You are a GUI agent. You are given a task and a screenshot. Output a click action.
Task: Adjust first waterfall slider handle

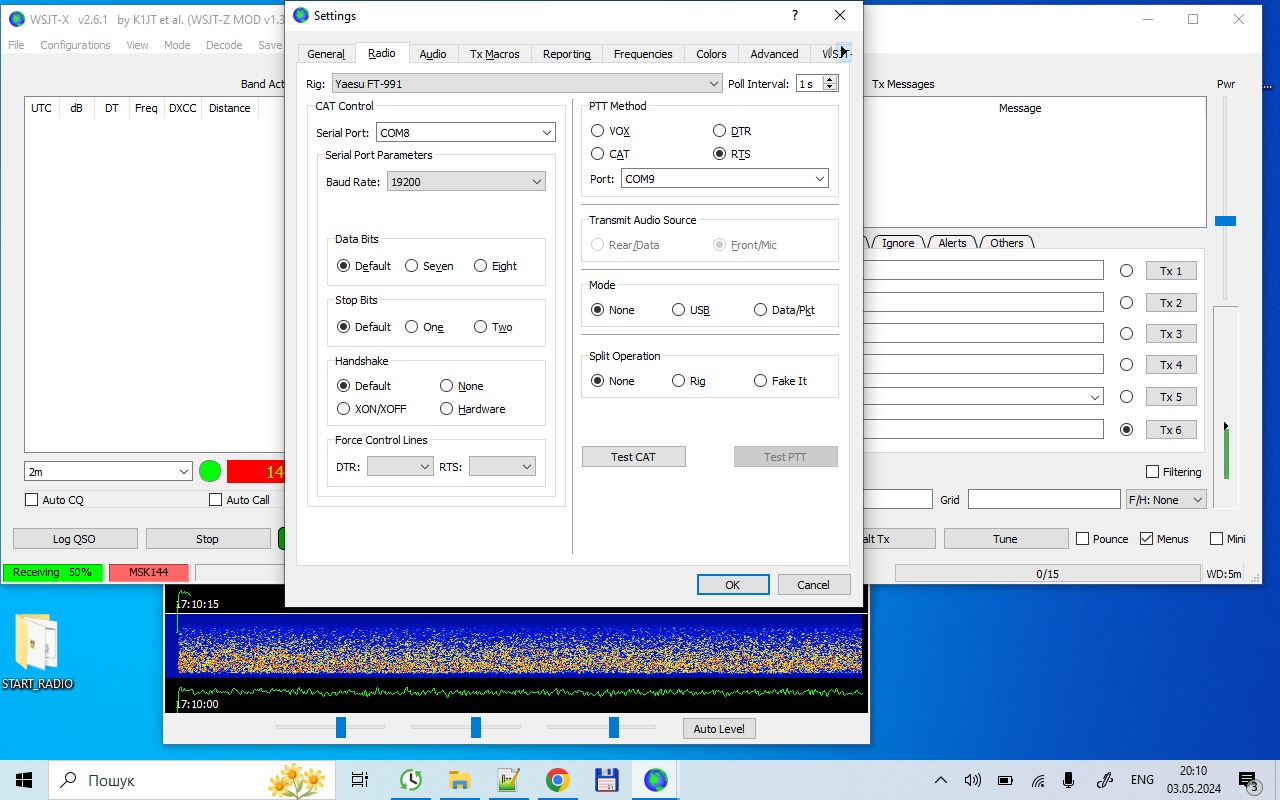coord(340,727)
